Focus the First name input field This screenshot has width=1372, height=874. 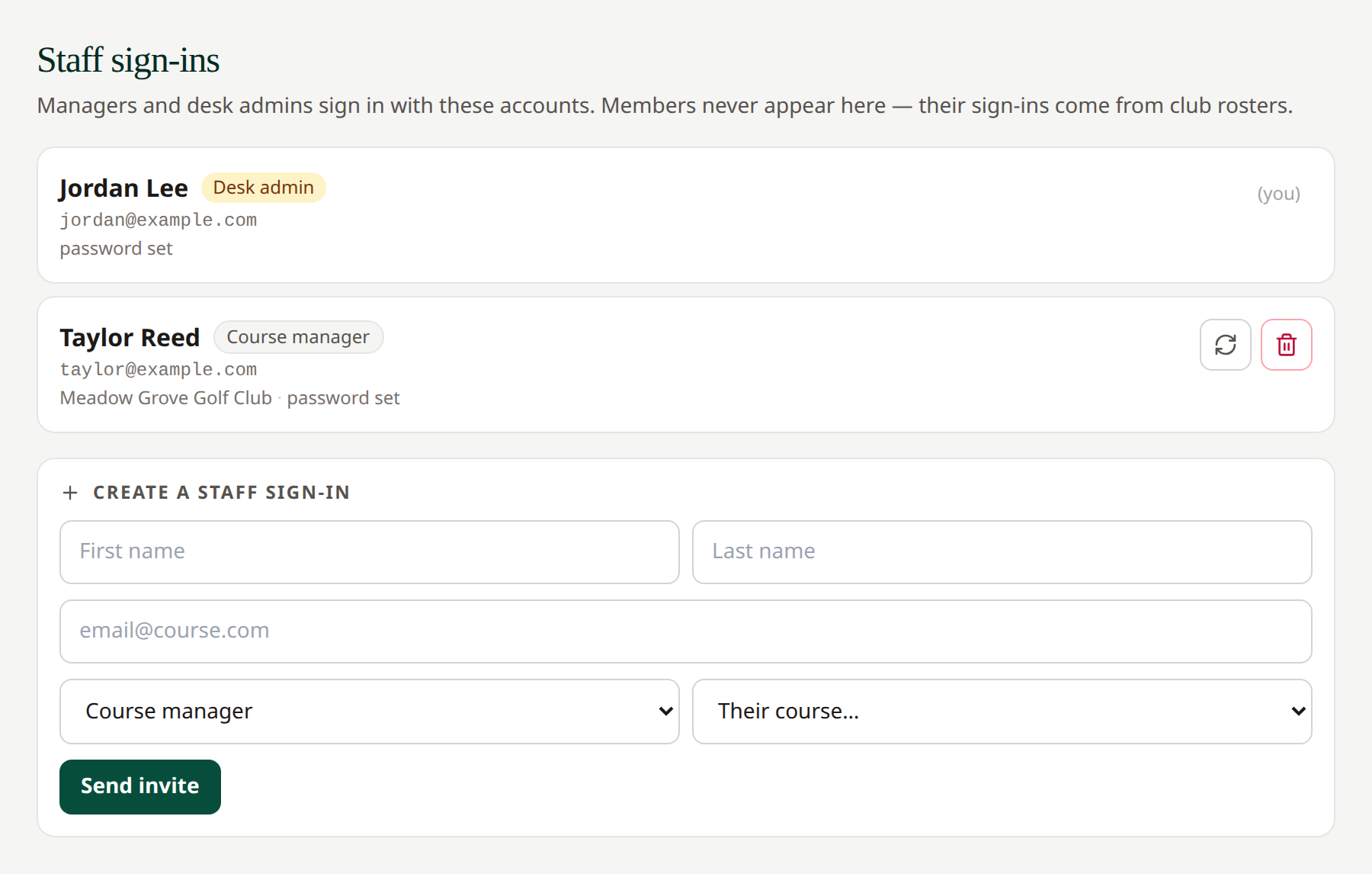[369, 551]
